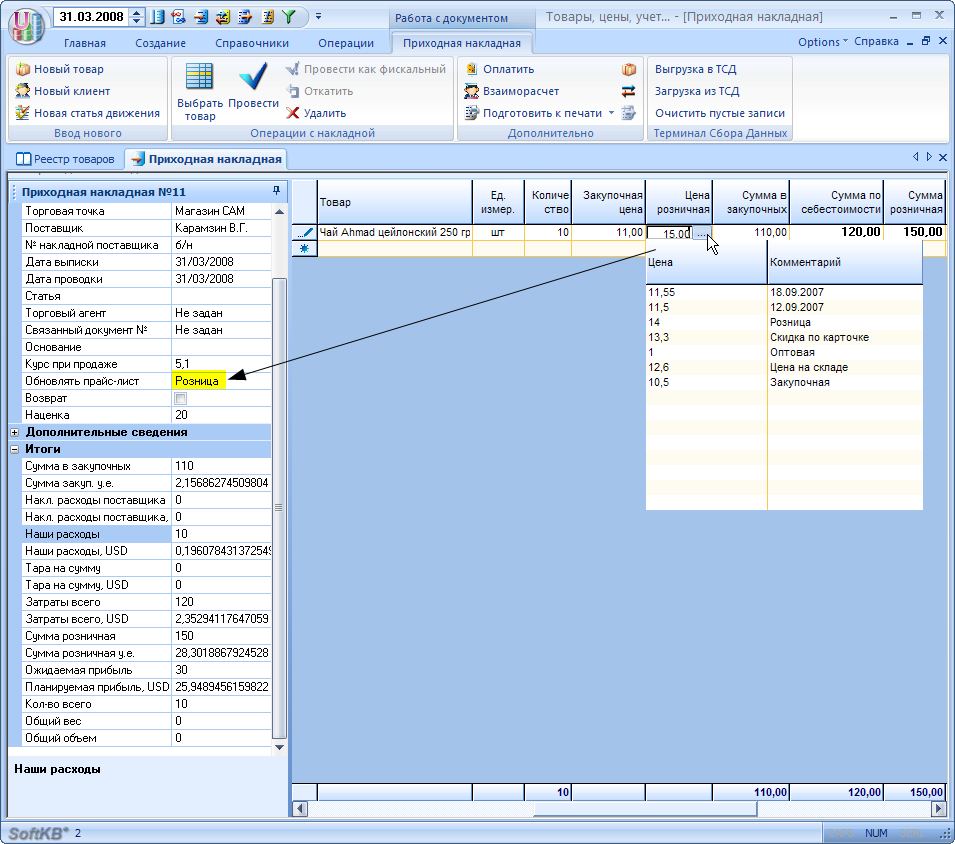Open the Справочники ribbon tab
Screen dimensions: 955x844
(x=252, y=43)
